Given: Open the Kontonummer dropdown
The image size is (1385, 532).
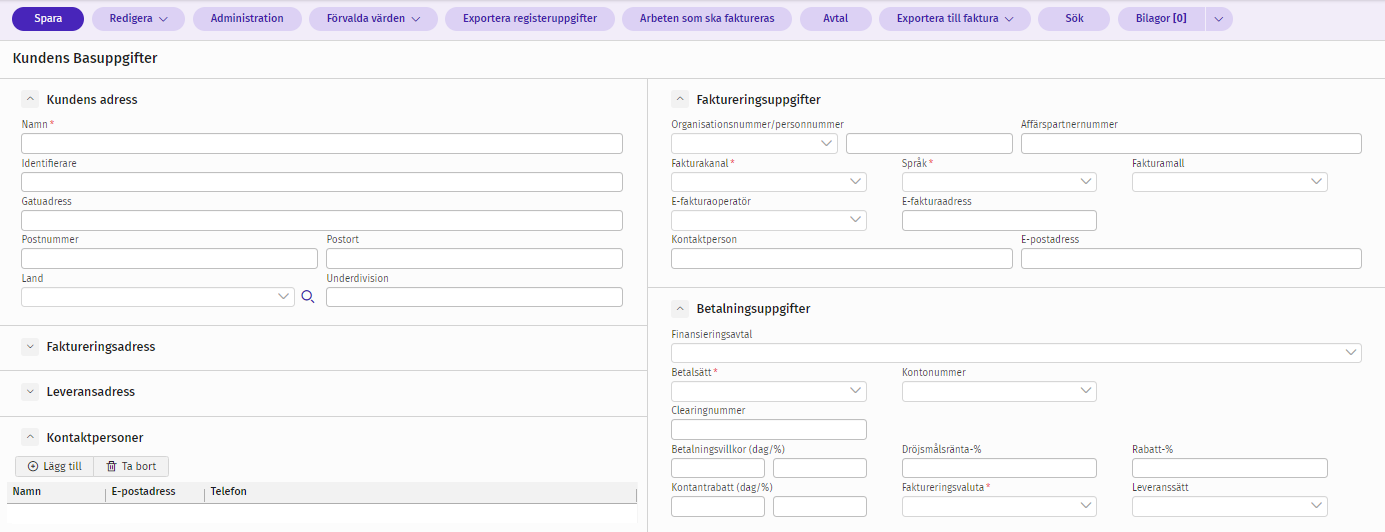Looking at the screenshot, I should pyautogui.click(x=999, y=391).
